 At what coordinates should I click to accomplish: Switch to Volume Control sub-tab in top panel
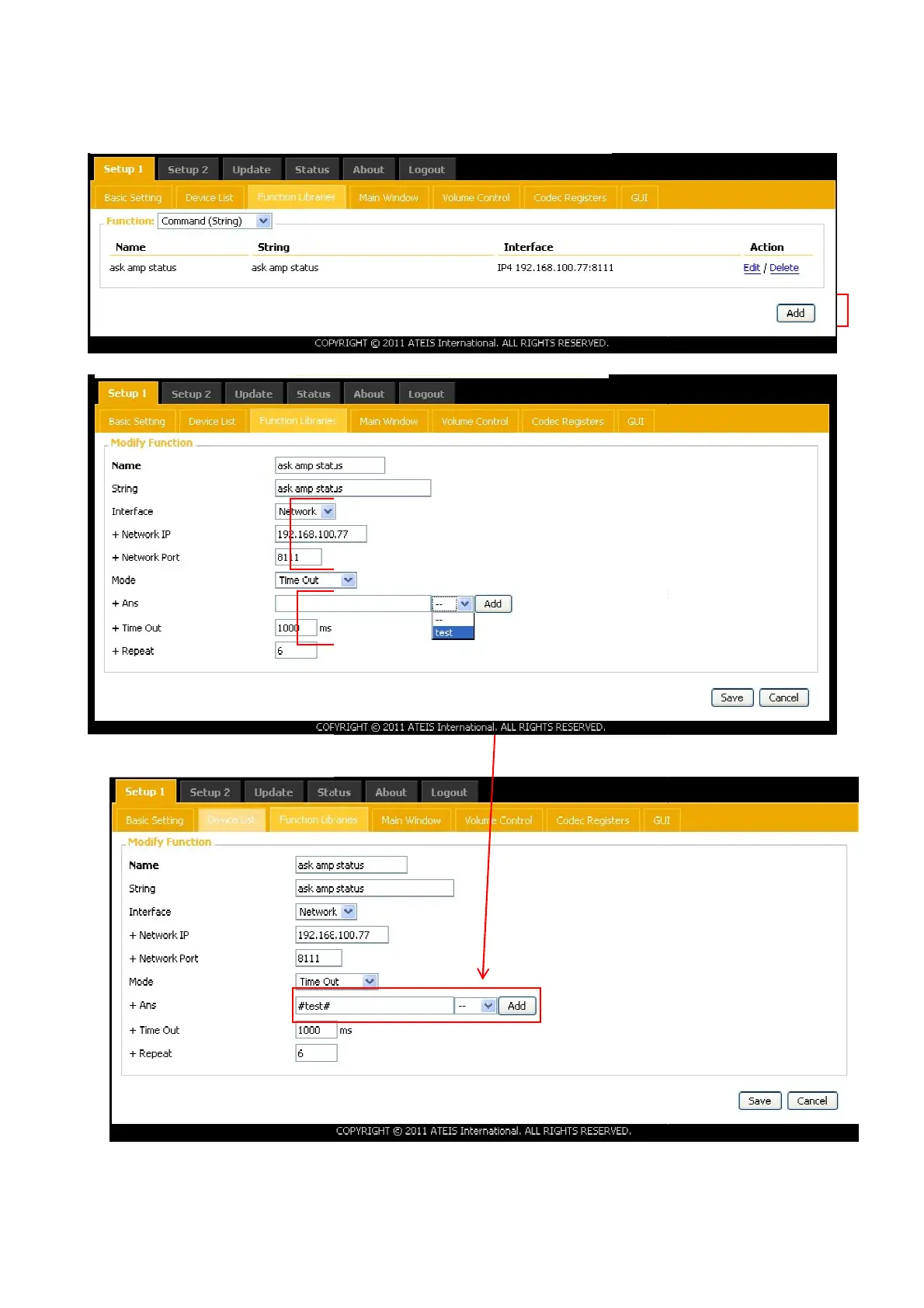(476, 197)
